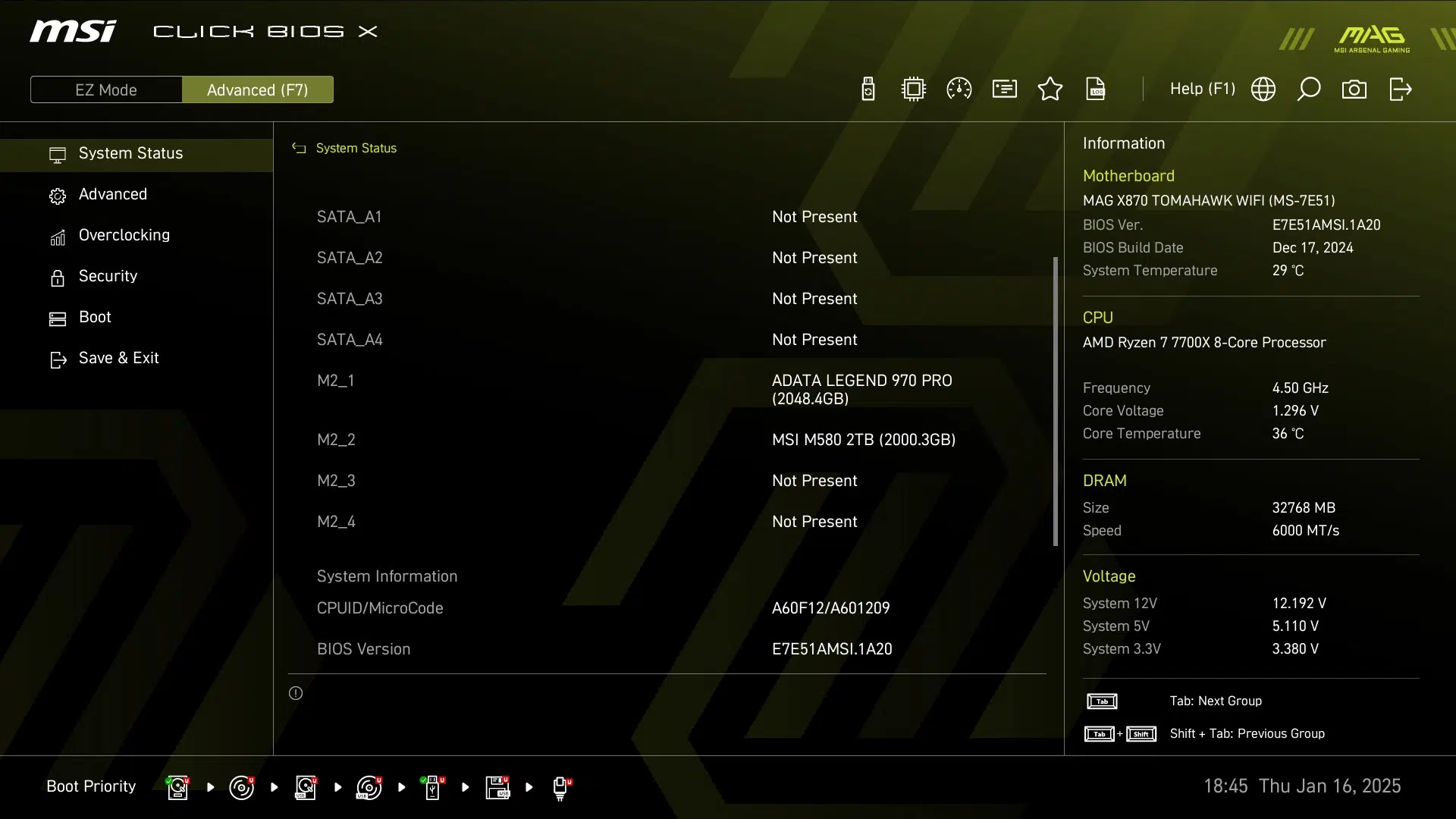Select the M2_4 row

pos(667,522)
